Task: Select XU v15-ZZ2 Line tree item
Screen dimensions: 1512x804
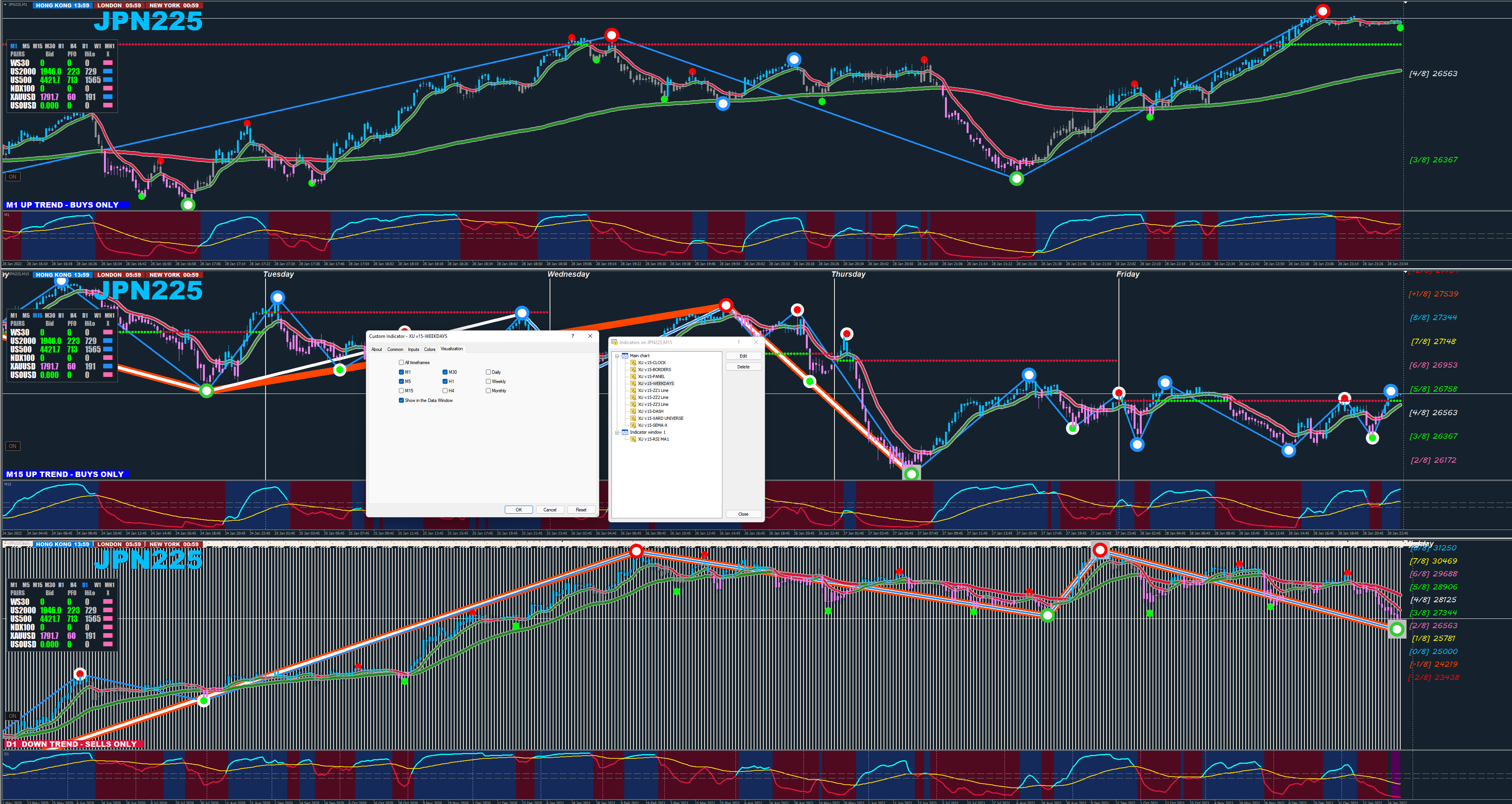Action: 653,397
